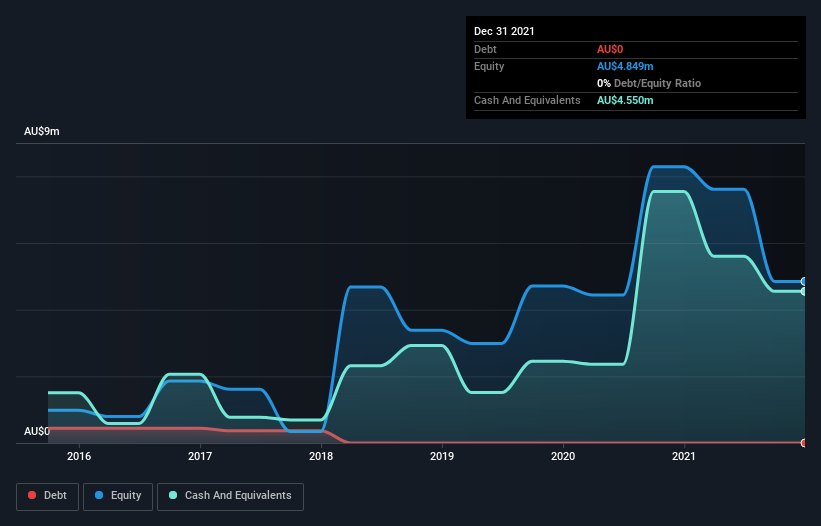
Task: Click the blue Equity endpoint marker
Action: 804,282
